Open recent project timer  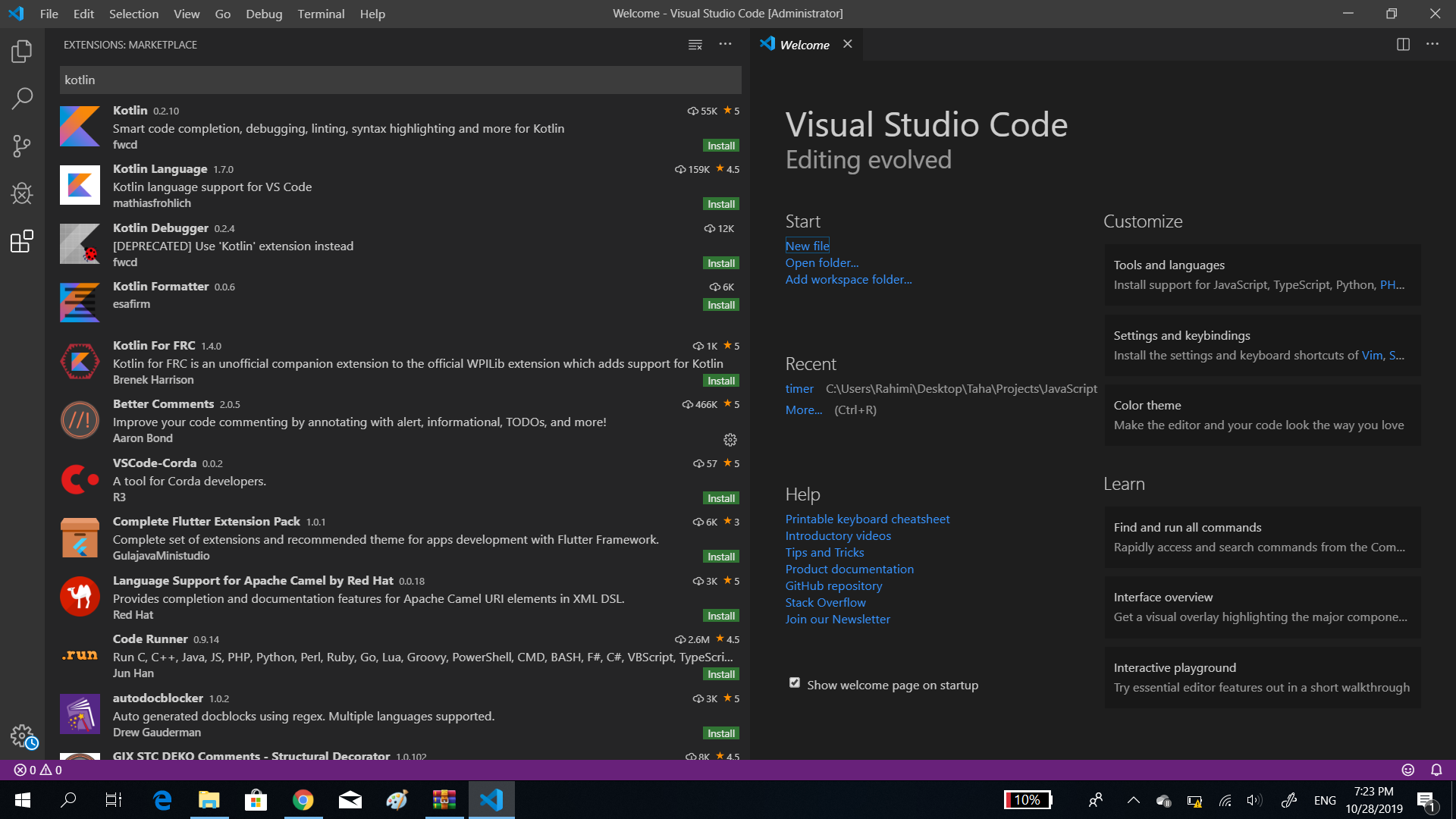pos(799,388)
